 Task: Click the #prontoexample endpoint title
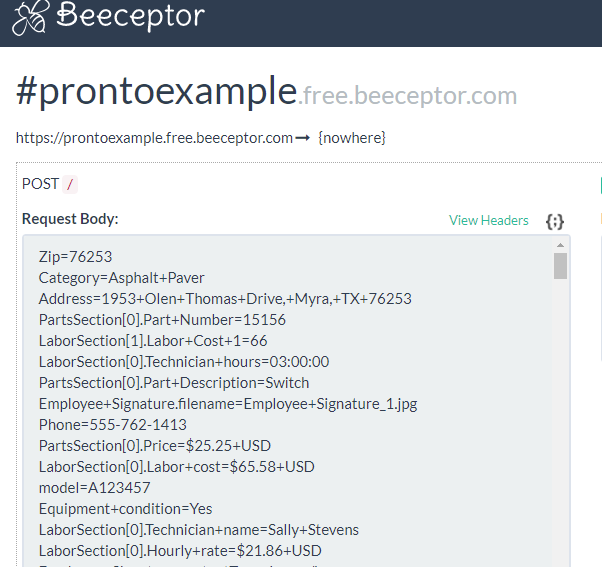(x=157, y=91)
